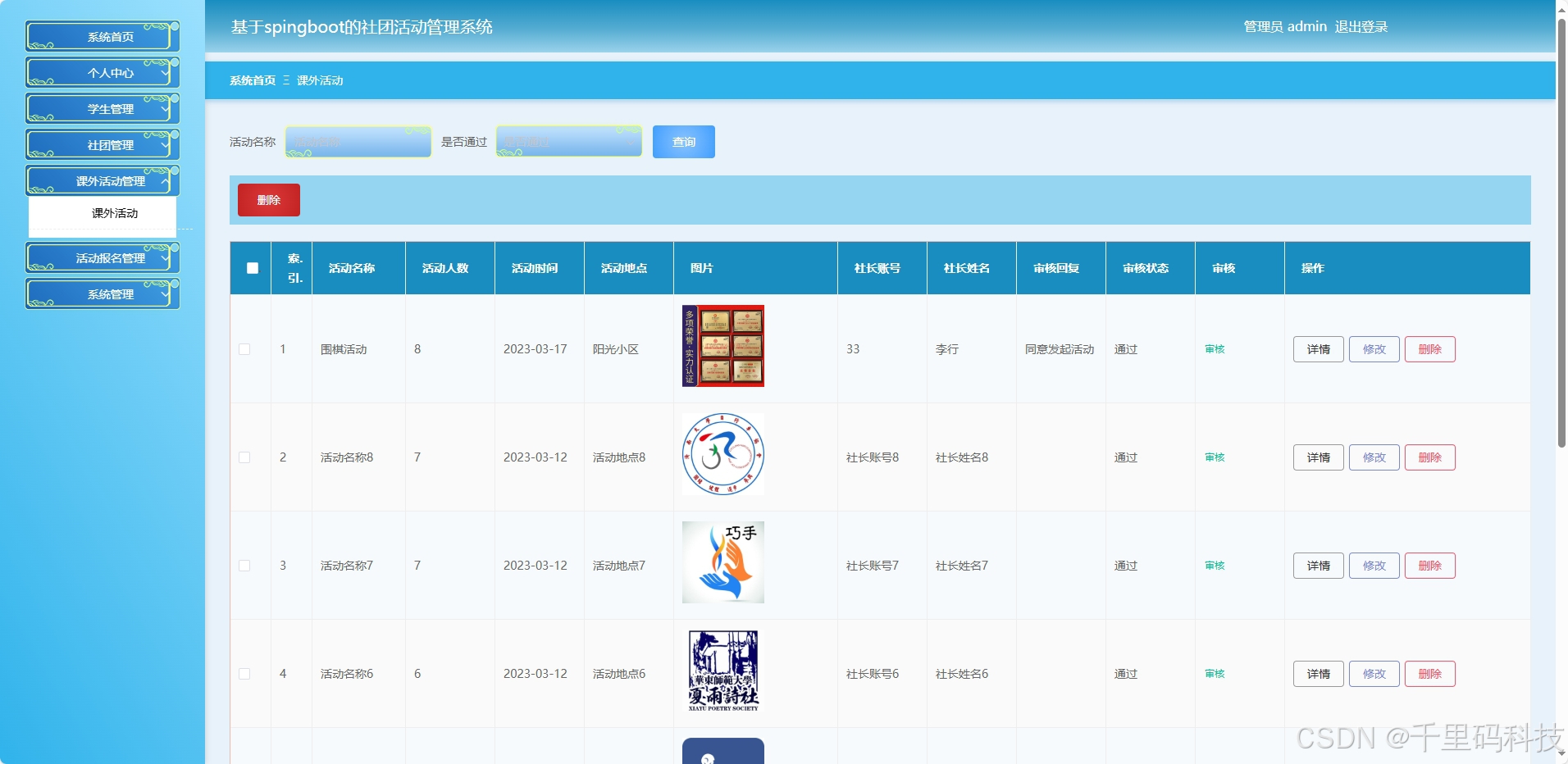Click 修改 for 活动名称8

(1374, 457)
